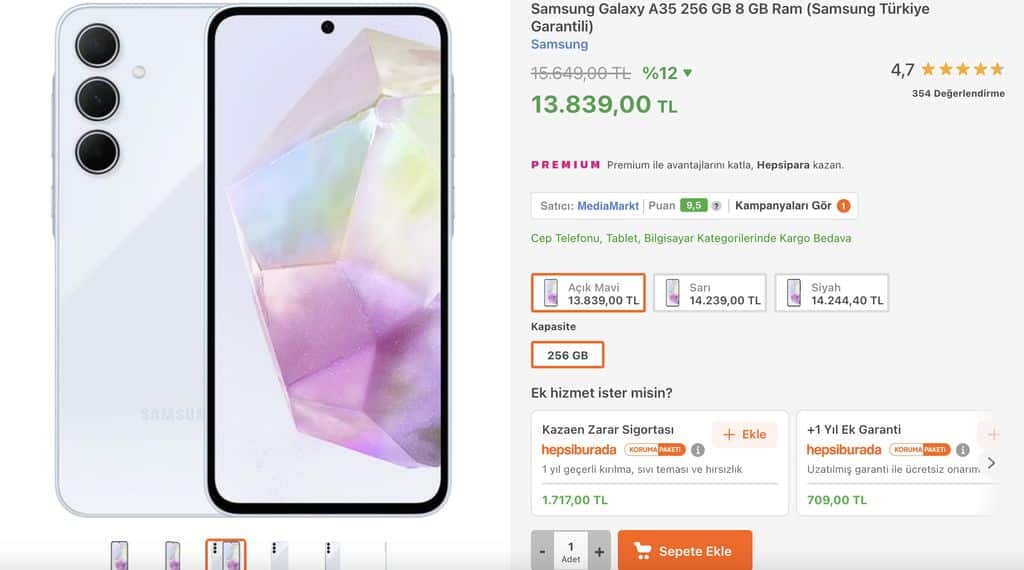The image size is (1024, 570).
Task: Expand the %12 discount dropdown arrow
Action: point(687,73)
